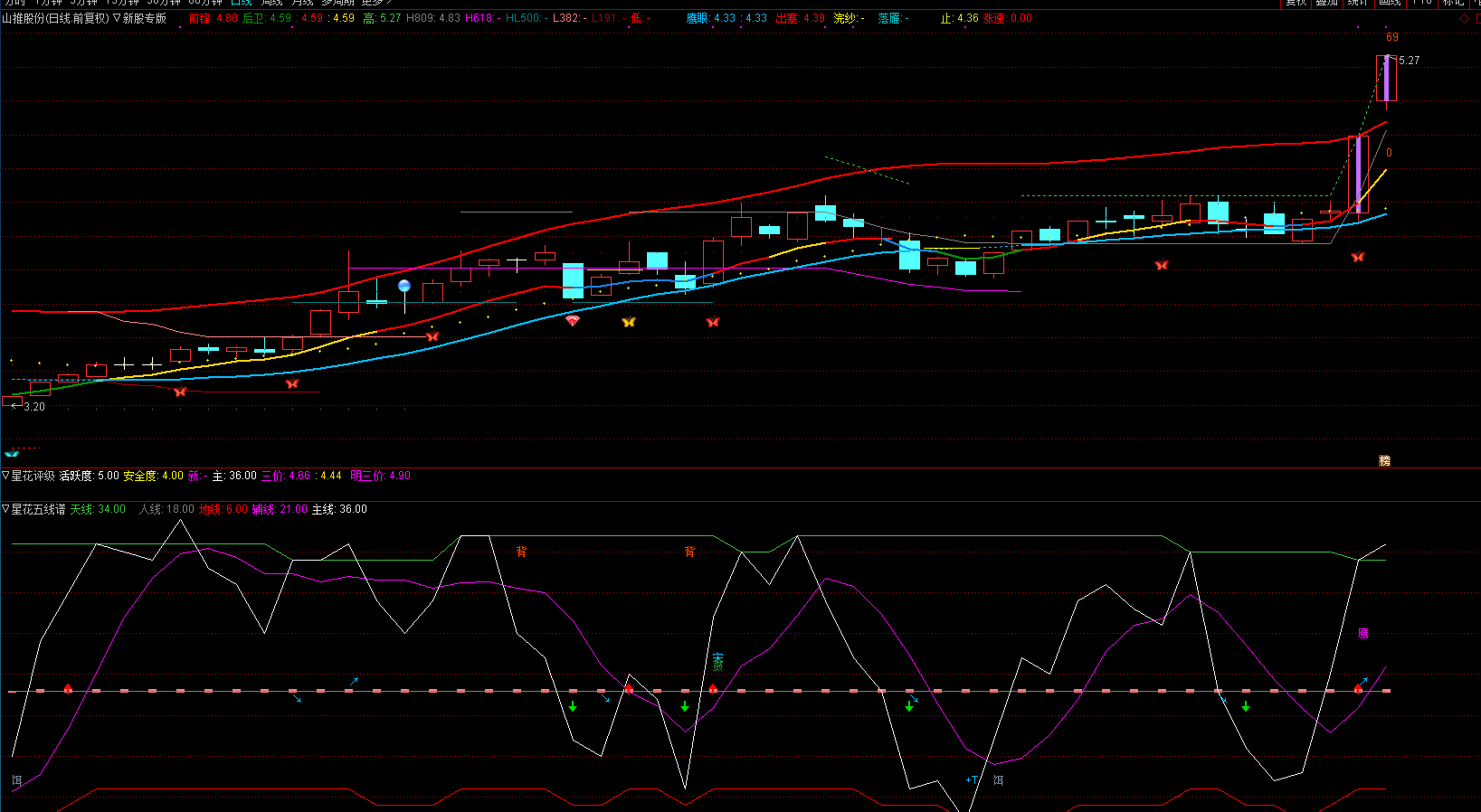
Task: Switch to the 日线 period tab
Action: tap(242, 3)
